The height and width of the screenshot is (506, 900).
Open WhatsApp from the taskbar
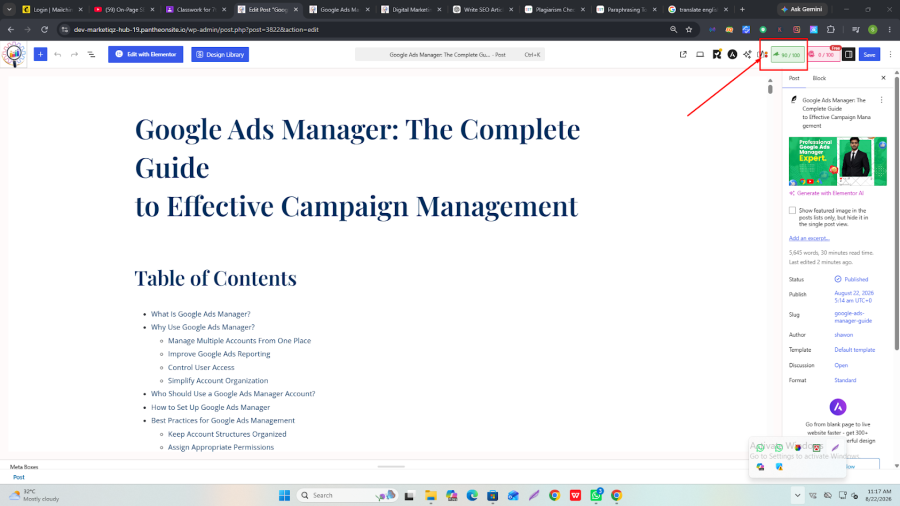point(596,495)
